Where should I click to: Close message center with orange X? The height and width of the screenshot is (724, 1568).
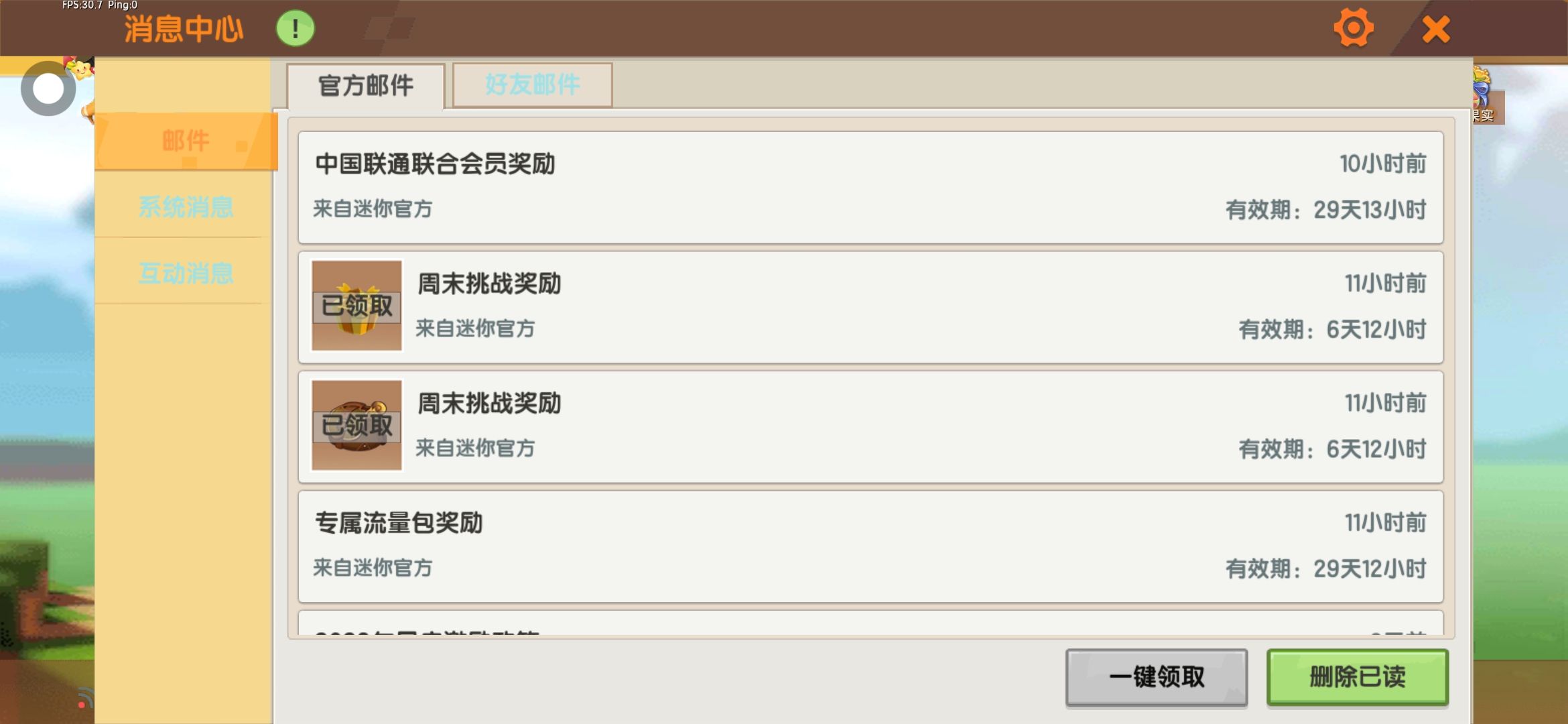(x=1435, y=29)
